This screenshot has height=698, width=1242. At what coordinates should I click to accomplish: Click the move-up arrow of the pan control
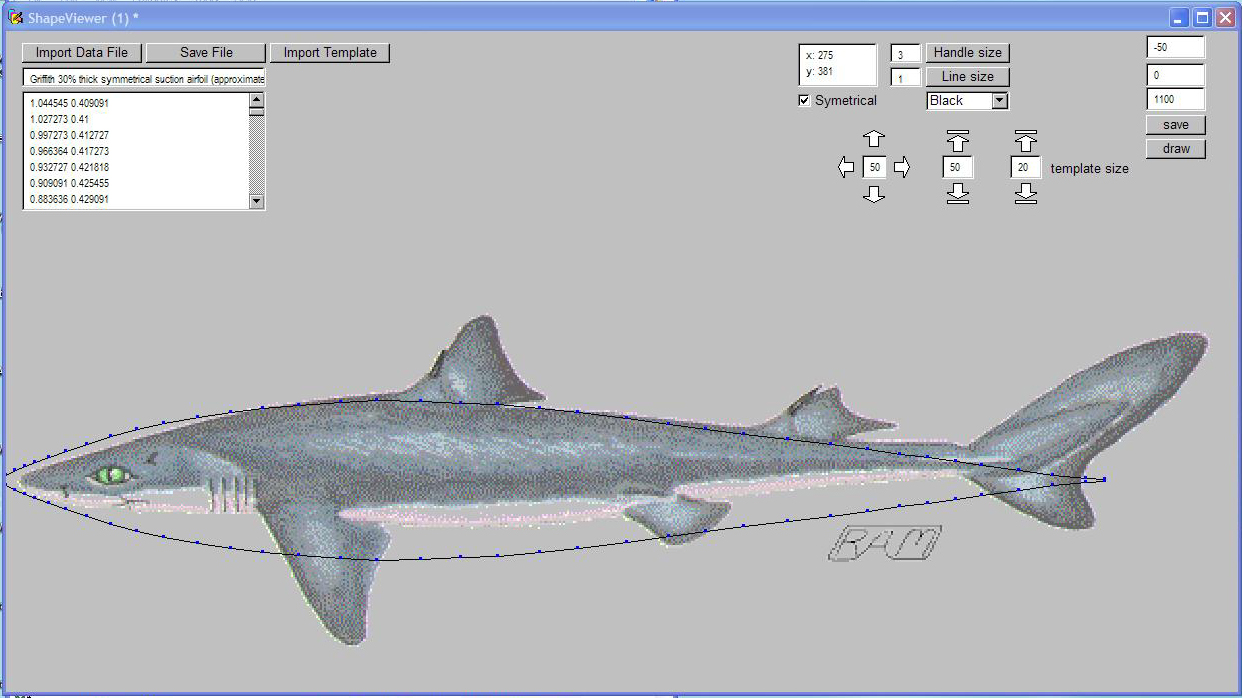coord(874,139)
